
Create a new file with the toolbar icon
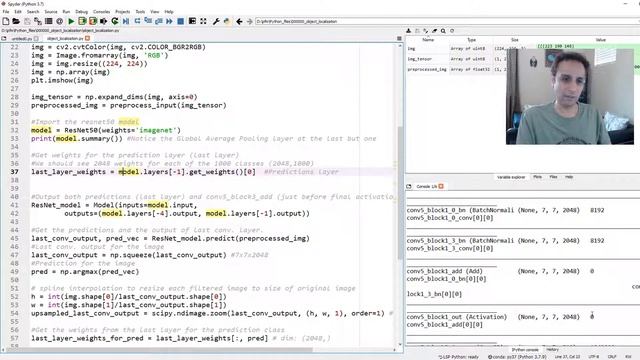coord(6,21)
